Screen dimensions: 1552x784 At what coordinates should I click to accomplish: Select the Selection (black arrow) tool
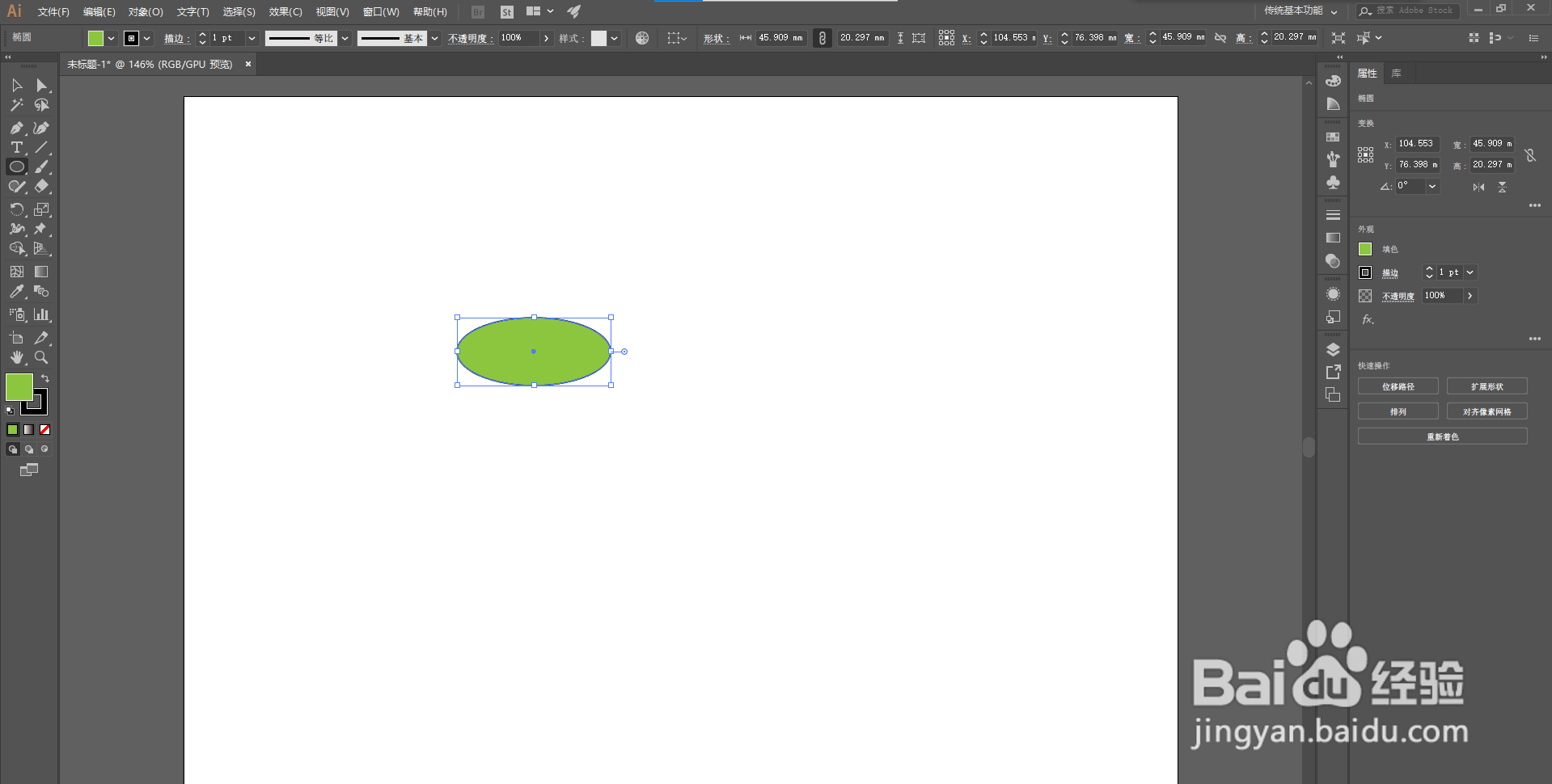pyautogui.click(x=17, y=86)
